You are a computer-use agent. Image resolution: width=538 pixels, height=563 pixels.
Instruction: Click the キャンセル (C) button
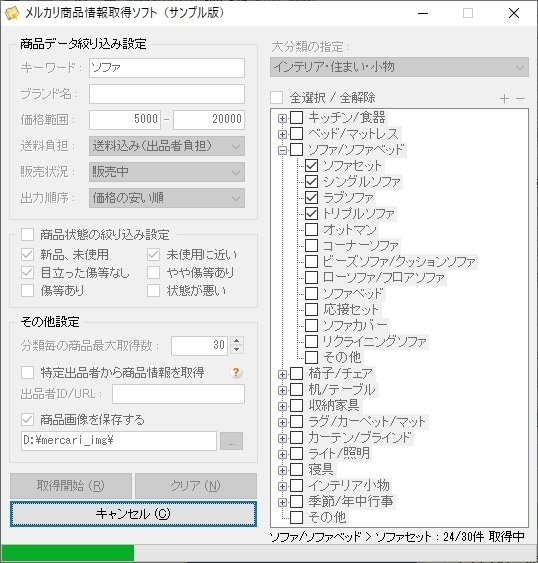tap(133, 514)
